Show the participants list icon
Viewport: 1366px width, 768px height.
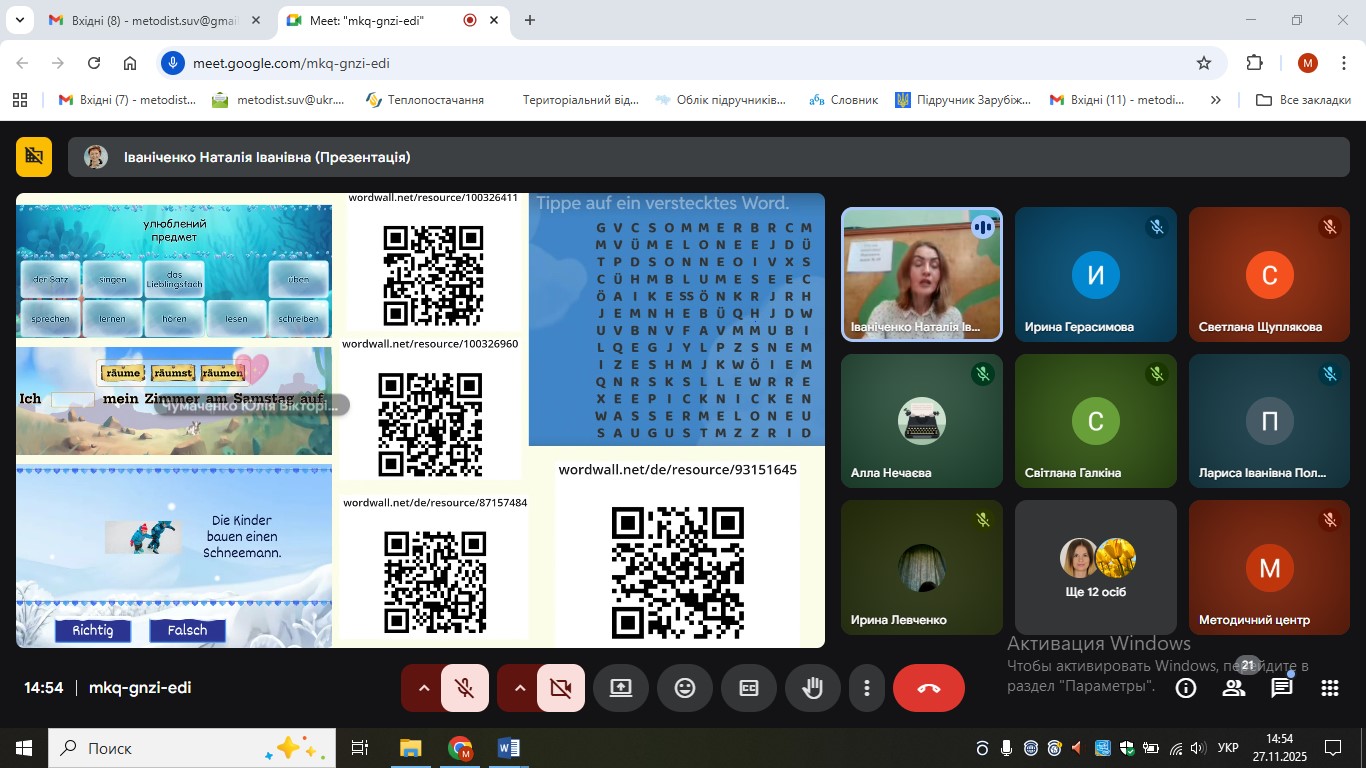pos(1234,688)
